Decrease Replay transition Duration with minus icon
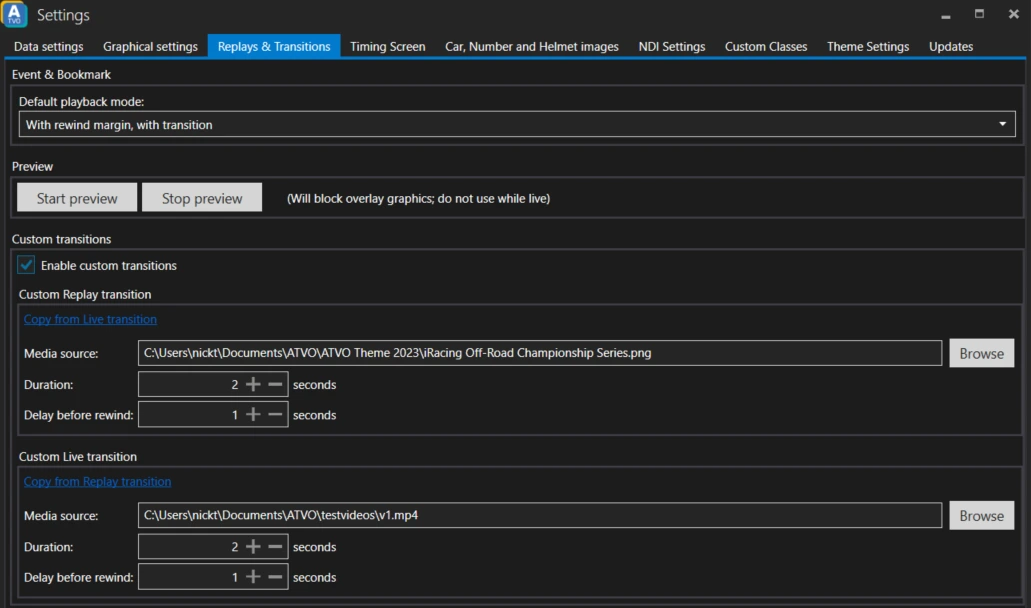Viewport: 1031px width, 608px height. tap(276, 384)
